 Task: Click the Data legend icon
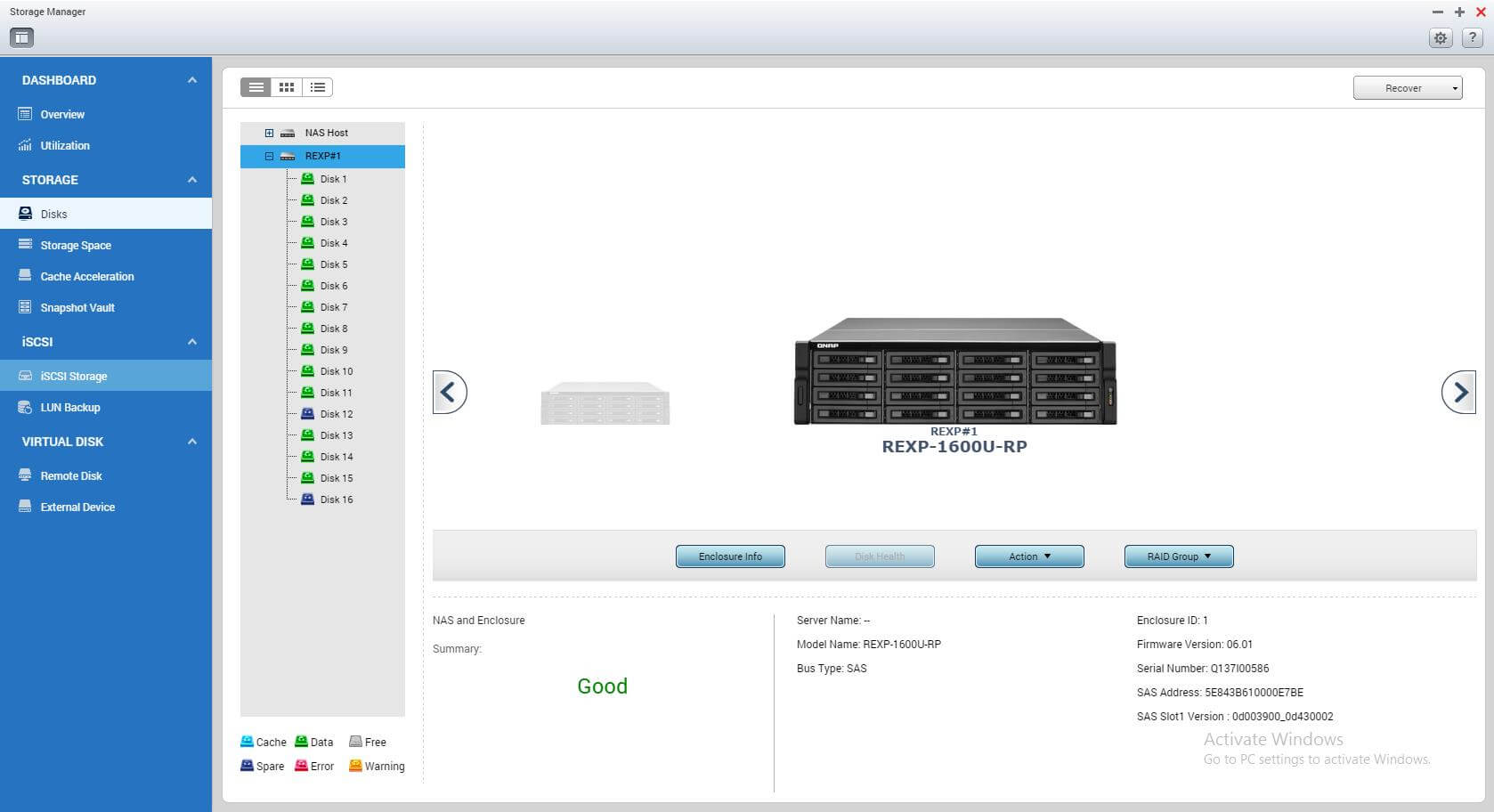pos(301,741)
